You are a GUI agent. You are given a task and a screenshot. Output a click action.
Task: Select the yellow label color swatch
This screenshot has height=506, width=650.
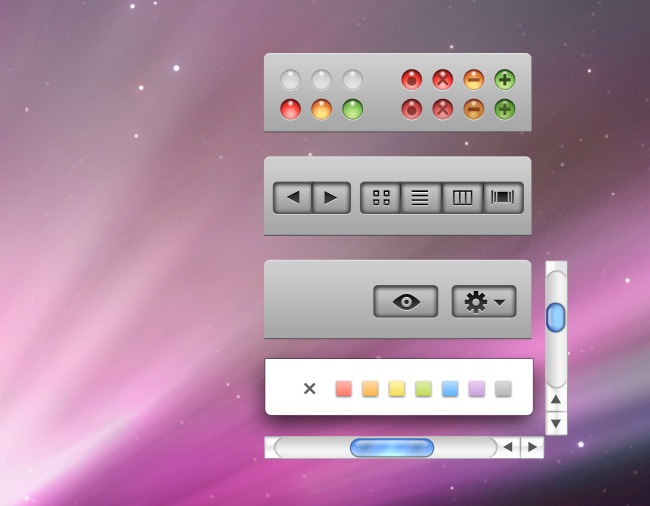pos(397,389)
